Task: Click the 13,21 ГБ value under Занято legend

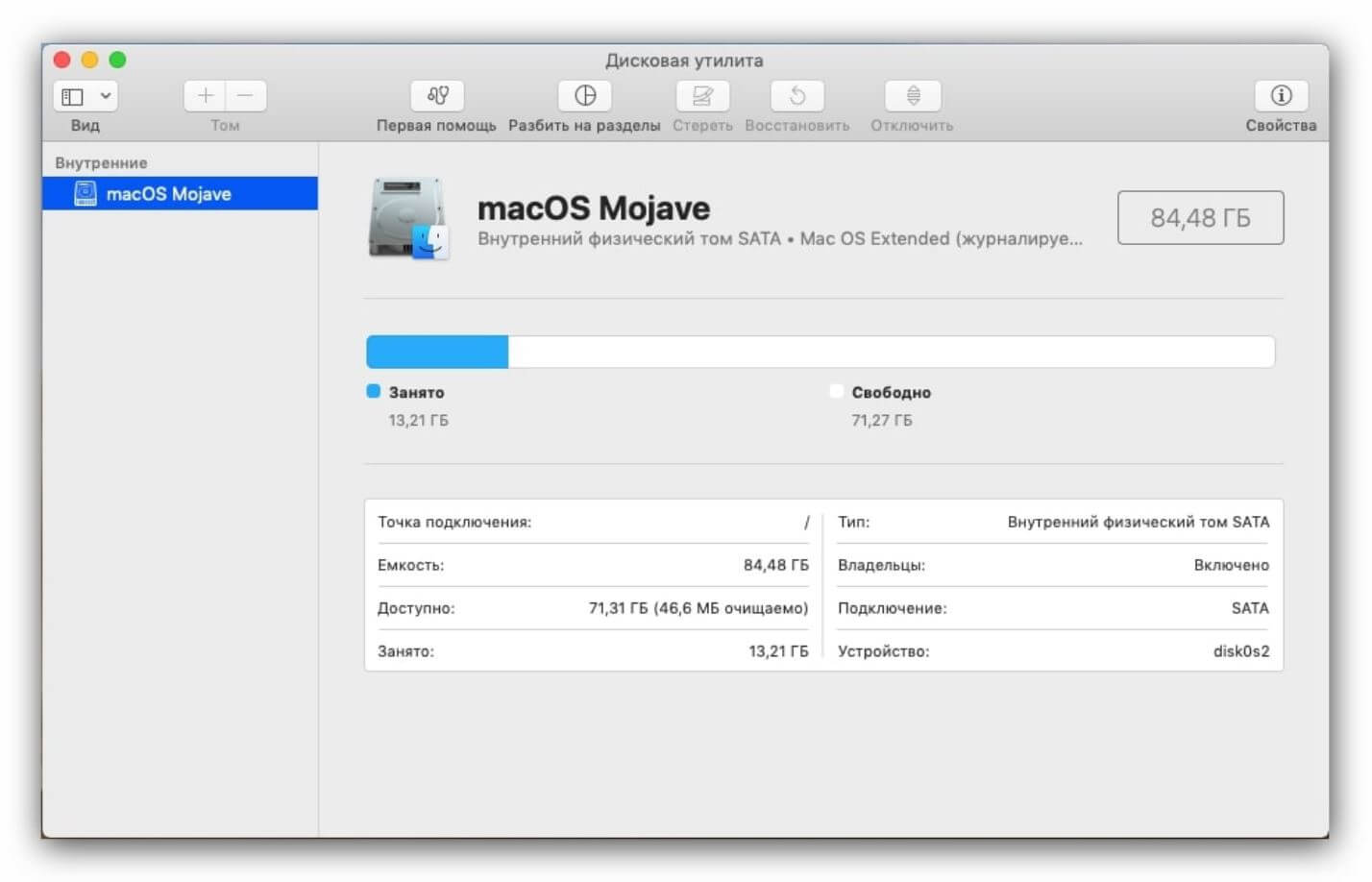Action: tap(418, 420)
